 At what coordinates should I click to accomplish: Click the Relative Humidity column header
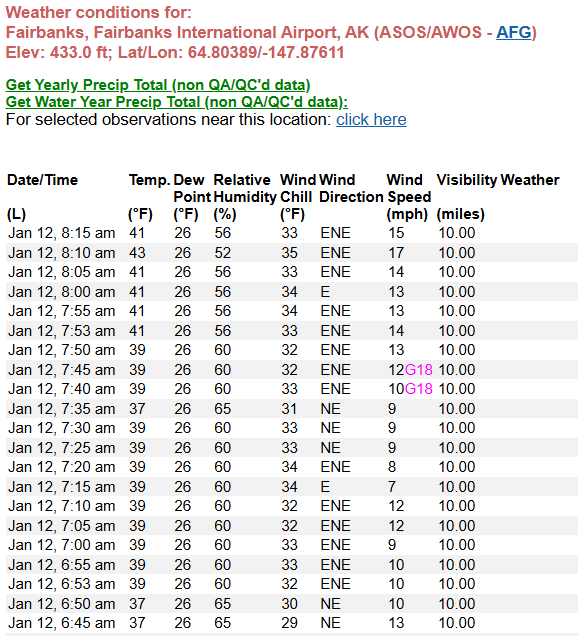click(x=245, y=188)
